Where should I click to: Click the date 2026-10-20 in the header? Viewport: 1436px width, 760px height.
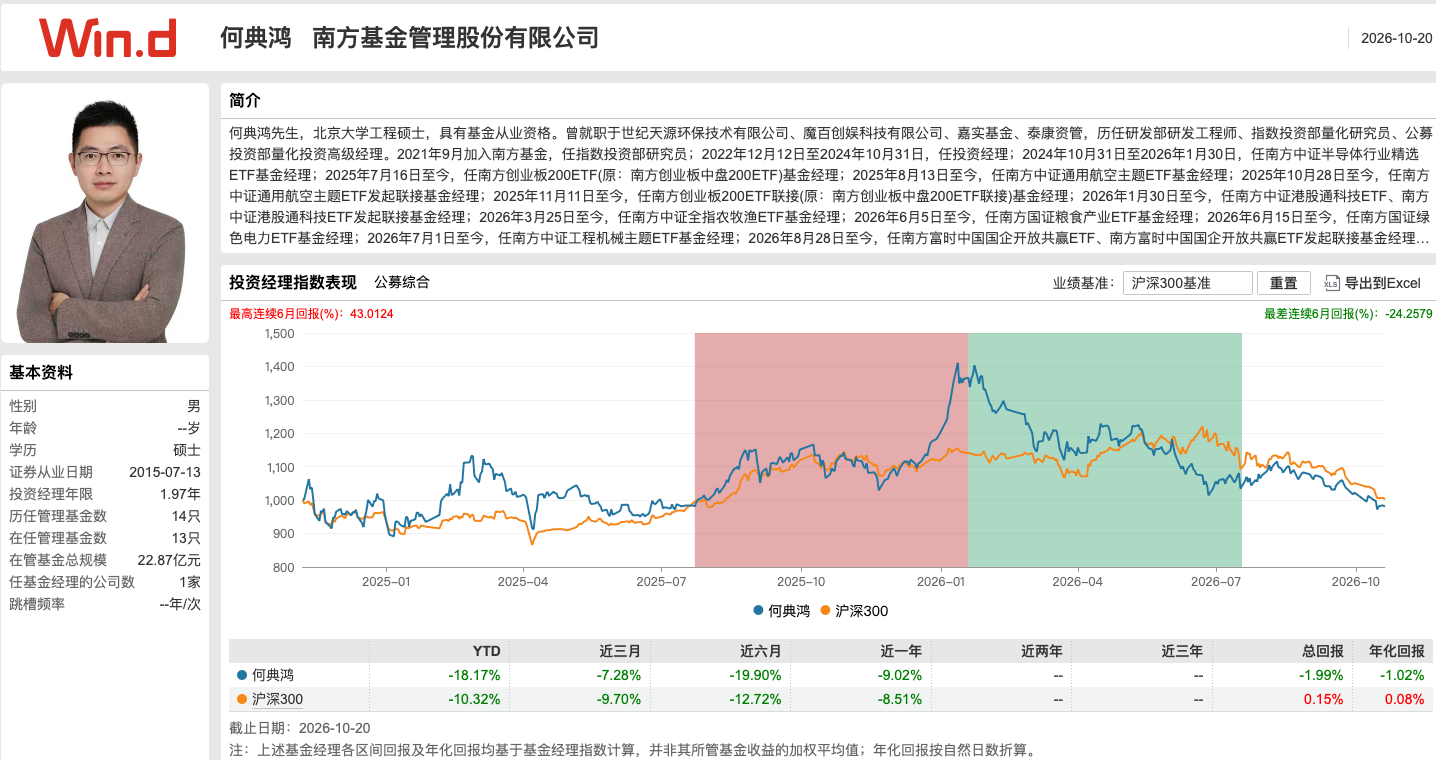(x=1396, y=38)
